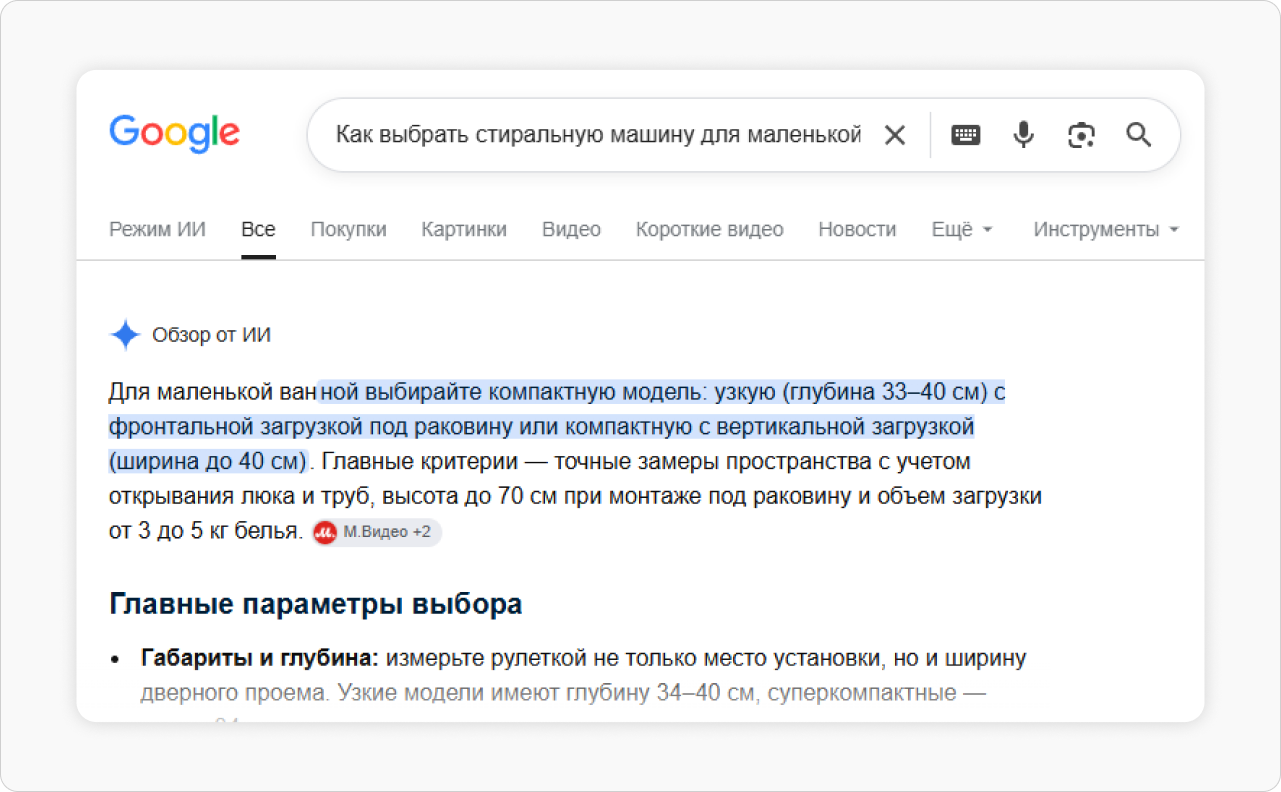Click the Обзор от ИИ label
Image resolution: width=1281 pixels, height=792 pixels.
click(x=211, y=335)
